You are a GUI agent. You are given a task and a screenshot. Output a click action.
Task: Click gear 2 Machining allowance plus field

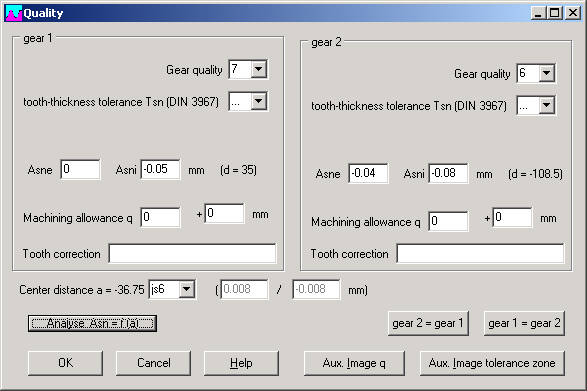click(513, 218)
